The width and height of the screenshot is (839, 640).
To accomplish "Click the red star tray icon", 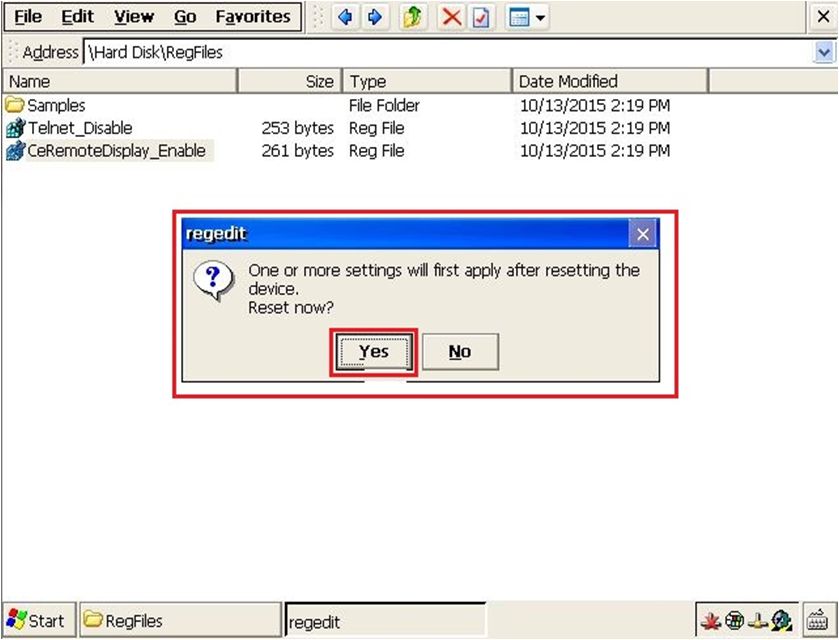I will 711,620.
